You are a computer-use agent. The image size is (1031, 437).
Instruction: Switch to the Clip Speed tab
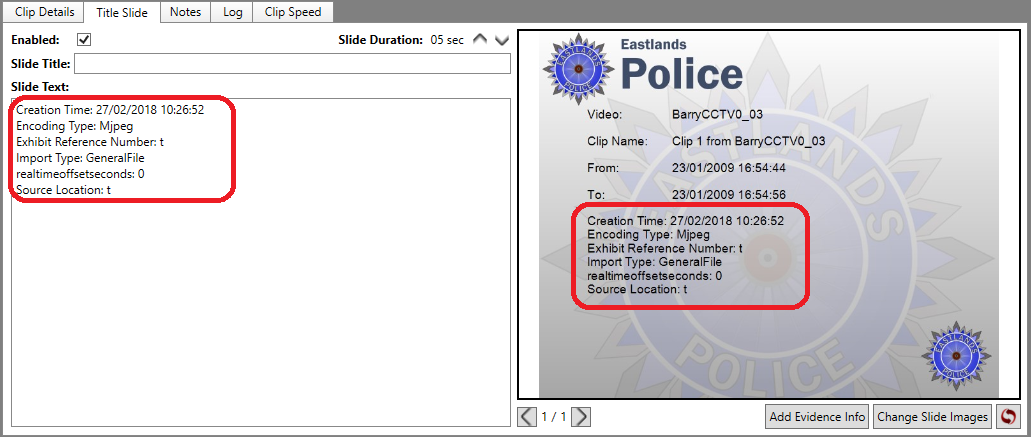coord(293,12)
